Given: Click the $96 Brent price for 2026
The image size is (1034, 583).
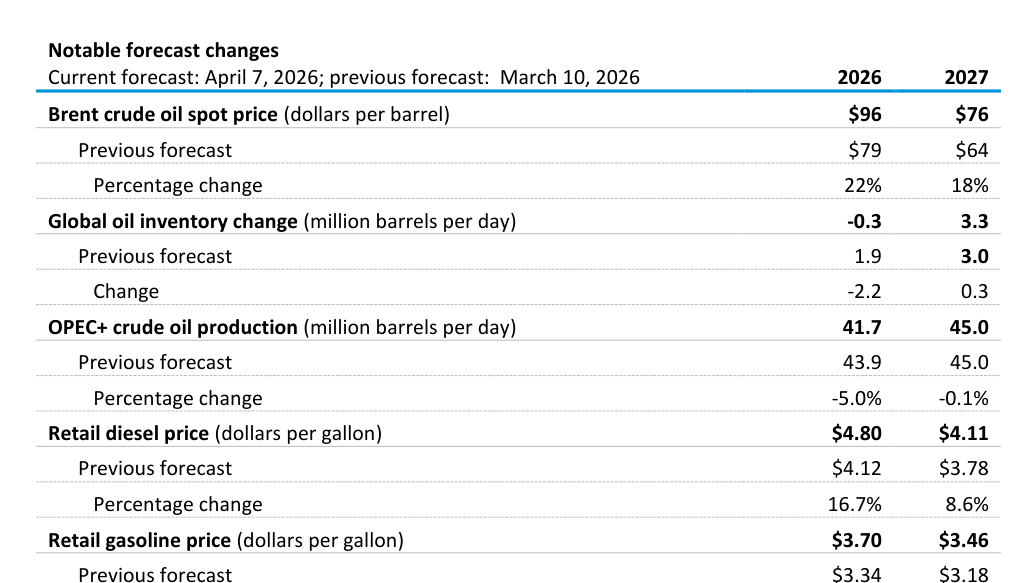Looking at the screenshot, I should click(x=864, y=114).
